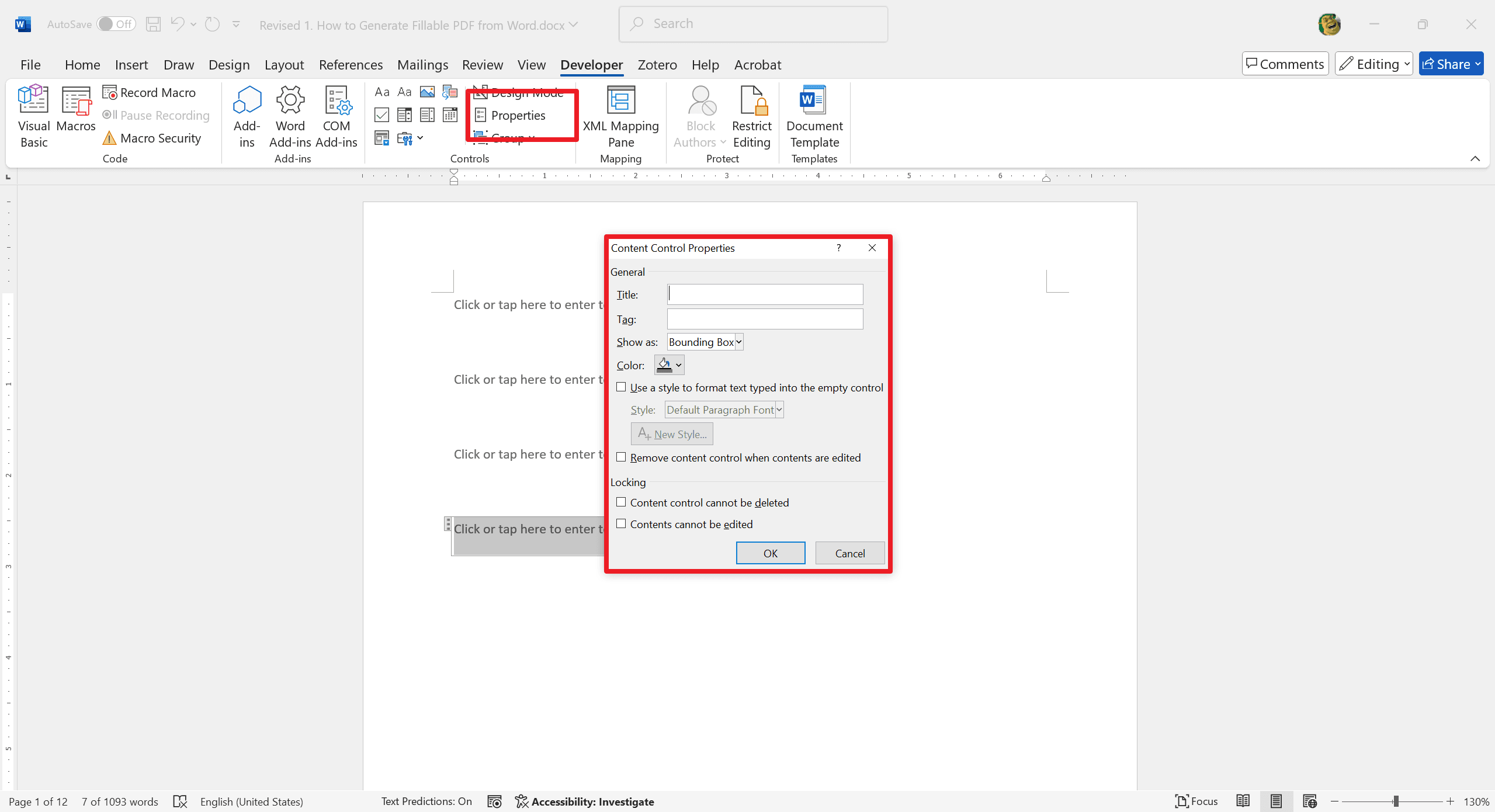
Task: Open the References tab
Action: (351, 64)
